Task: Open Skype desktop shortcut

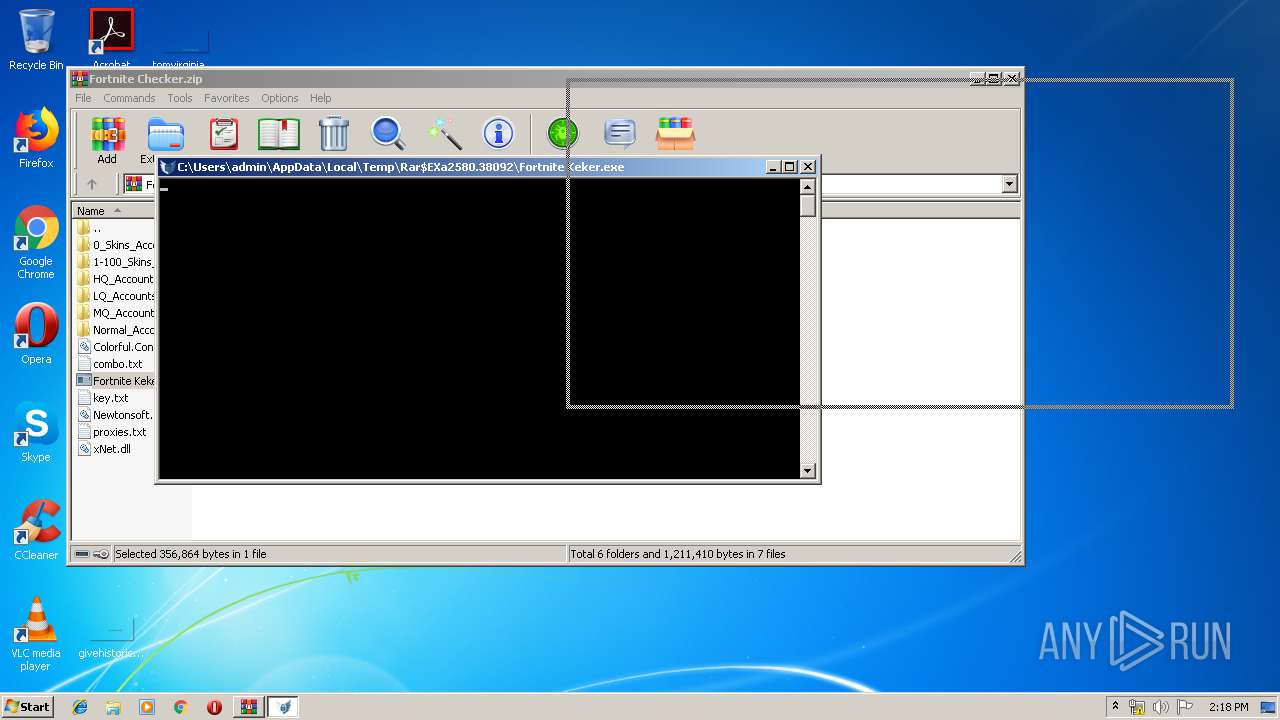Action: (x=36, y=432)
